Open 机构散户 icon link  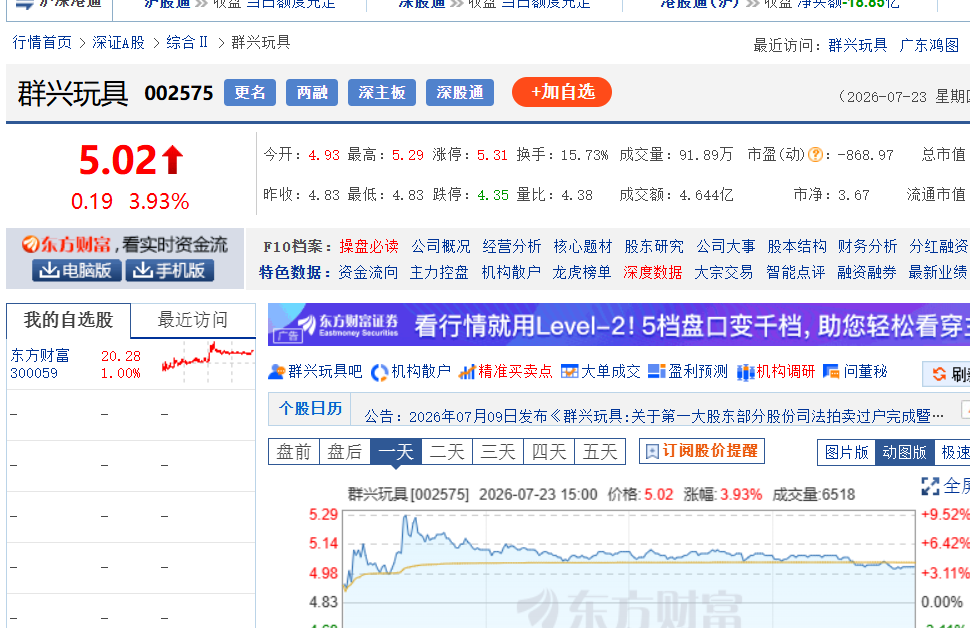click(x=410, y=371)
